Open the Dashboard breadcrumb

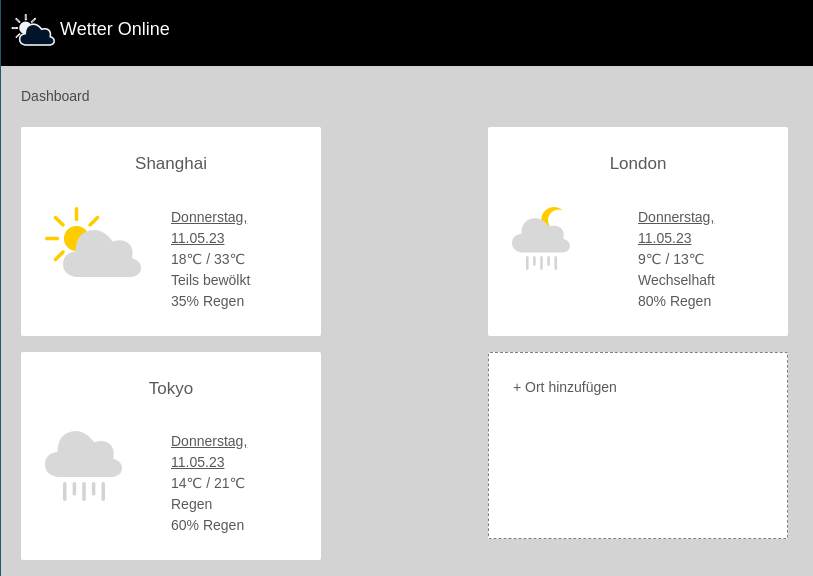tap(55, 96)
